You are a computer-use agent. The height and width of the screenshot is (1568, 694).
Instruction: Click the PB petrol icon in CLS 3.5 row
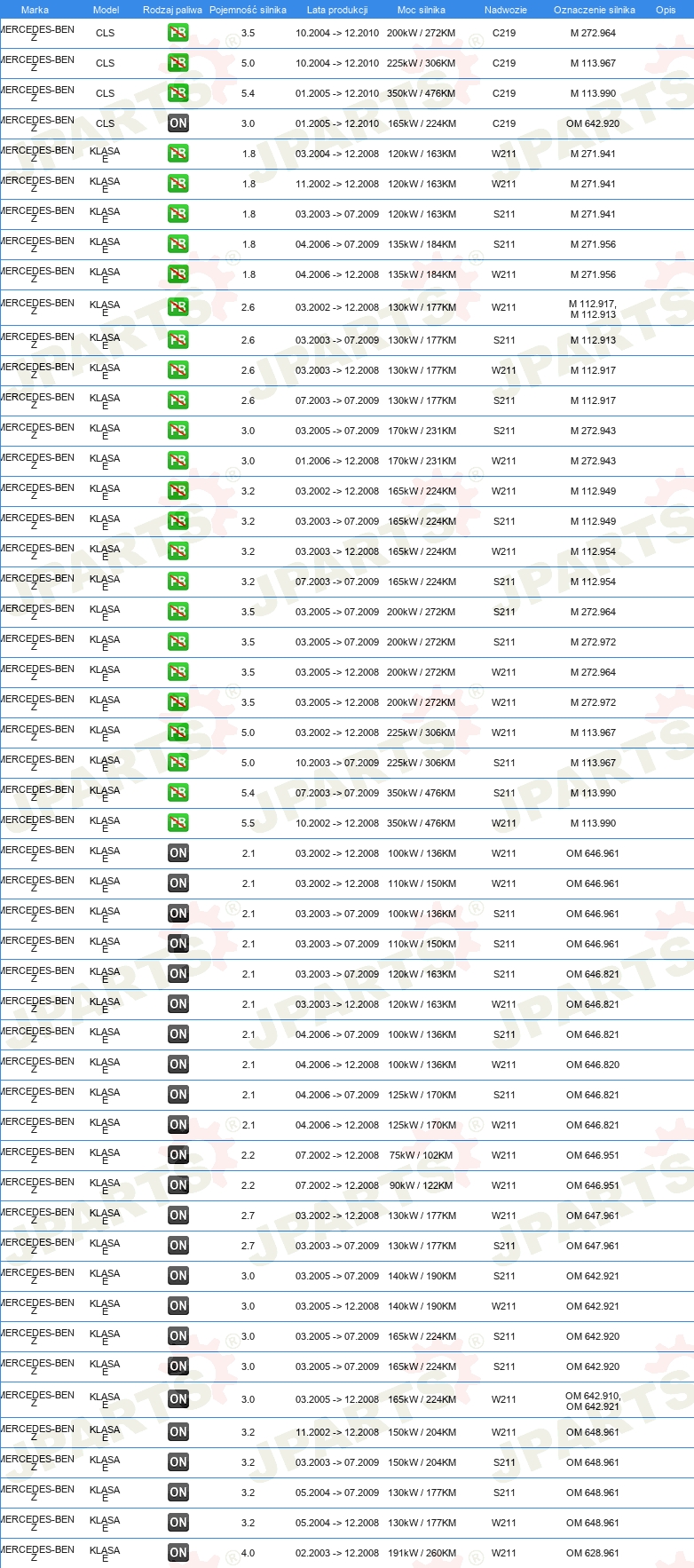178,33
